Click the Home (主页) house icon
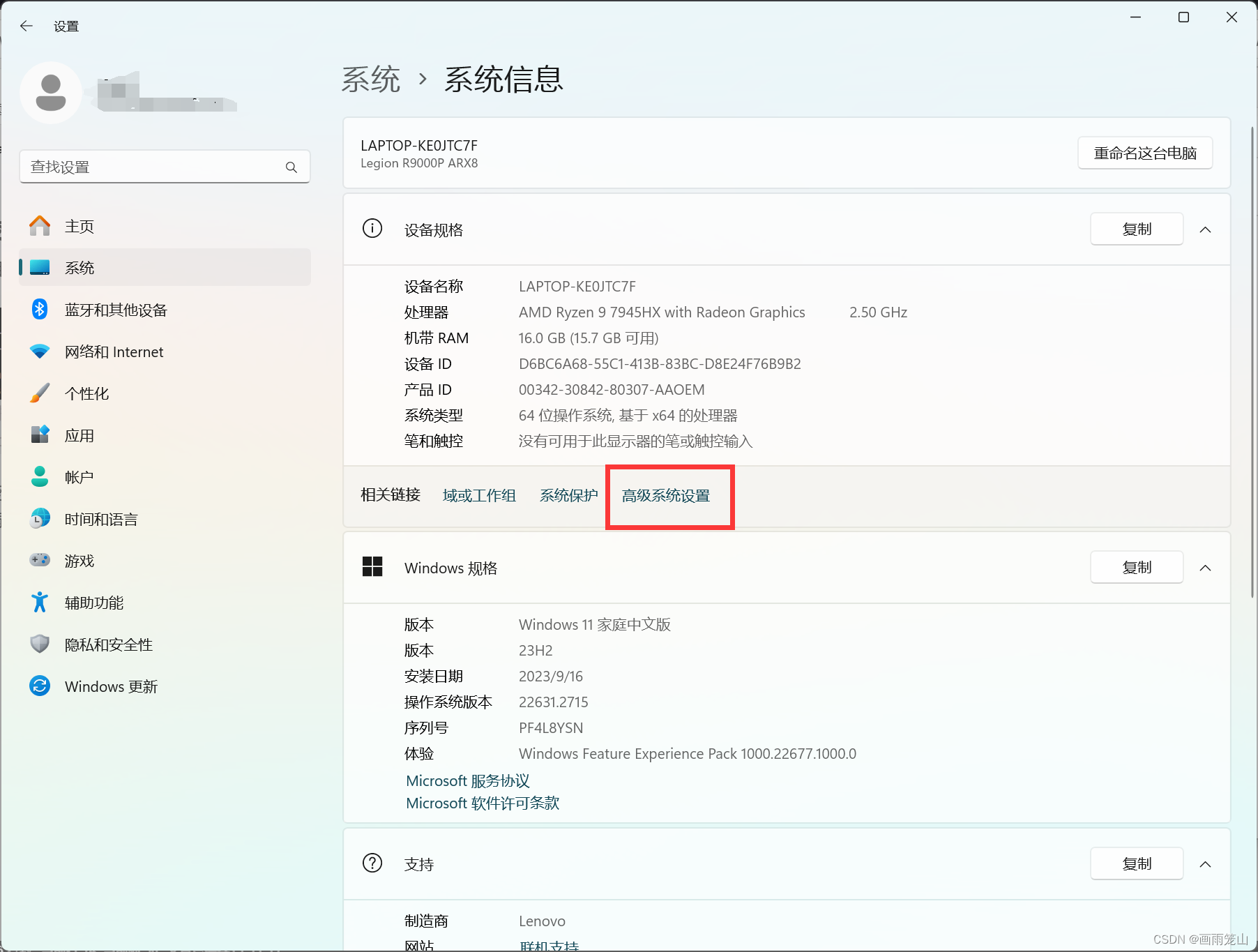Image resolution: width=1258 pixels, height=952 pixels. (40, 226)
